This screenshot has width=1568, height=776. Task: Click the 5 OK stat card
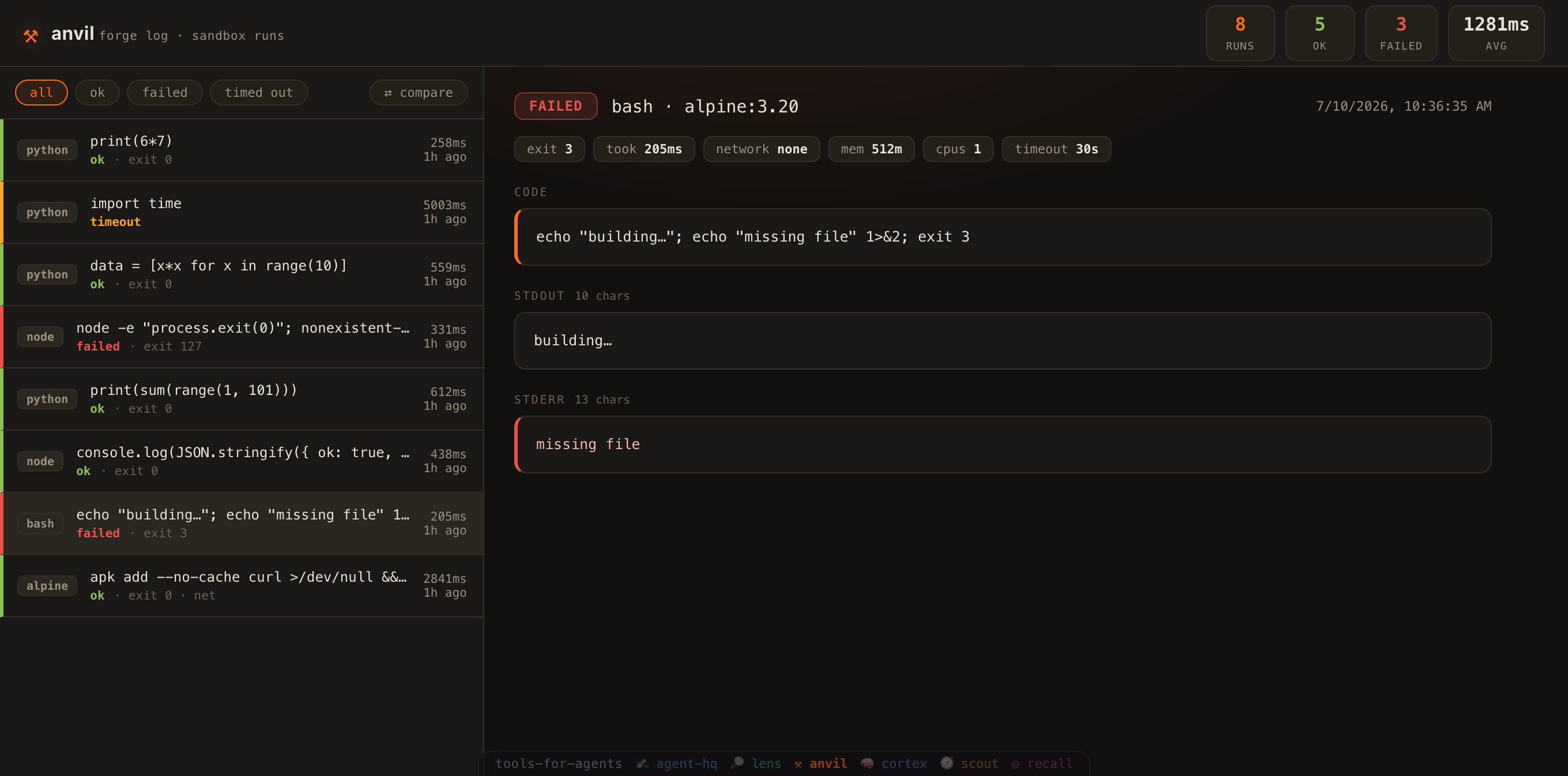tap(1320, 33)
